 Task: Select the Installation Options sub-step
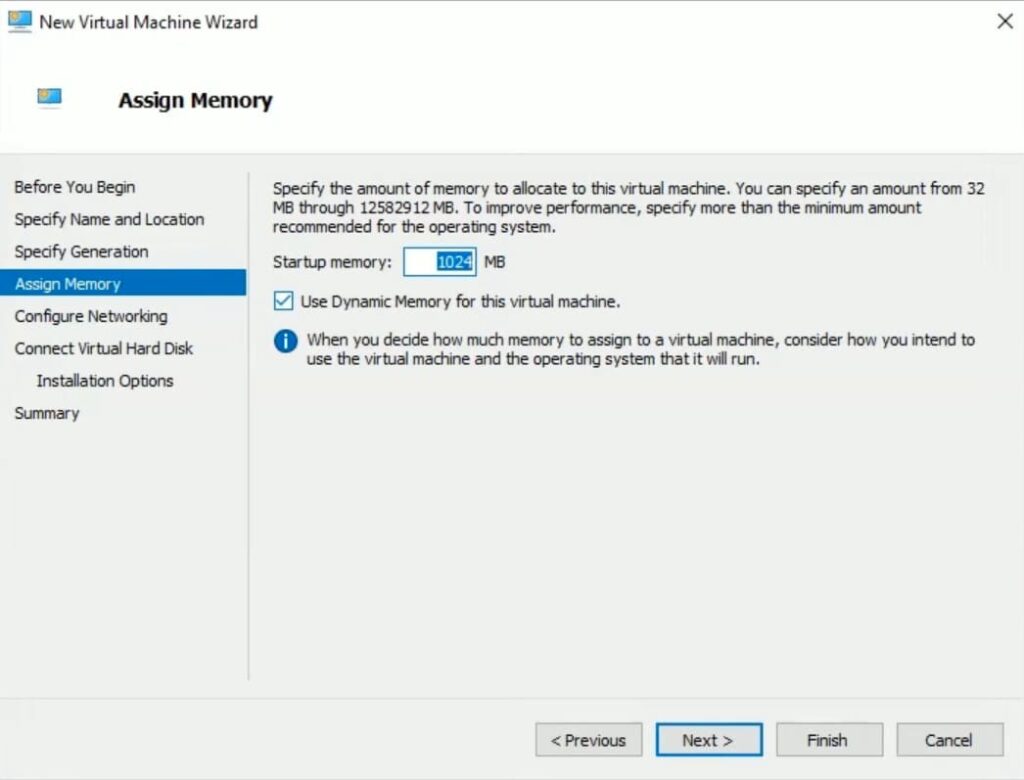coord(105,381)
